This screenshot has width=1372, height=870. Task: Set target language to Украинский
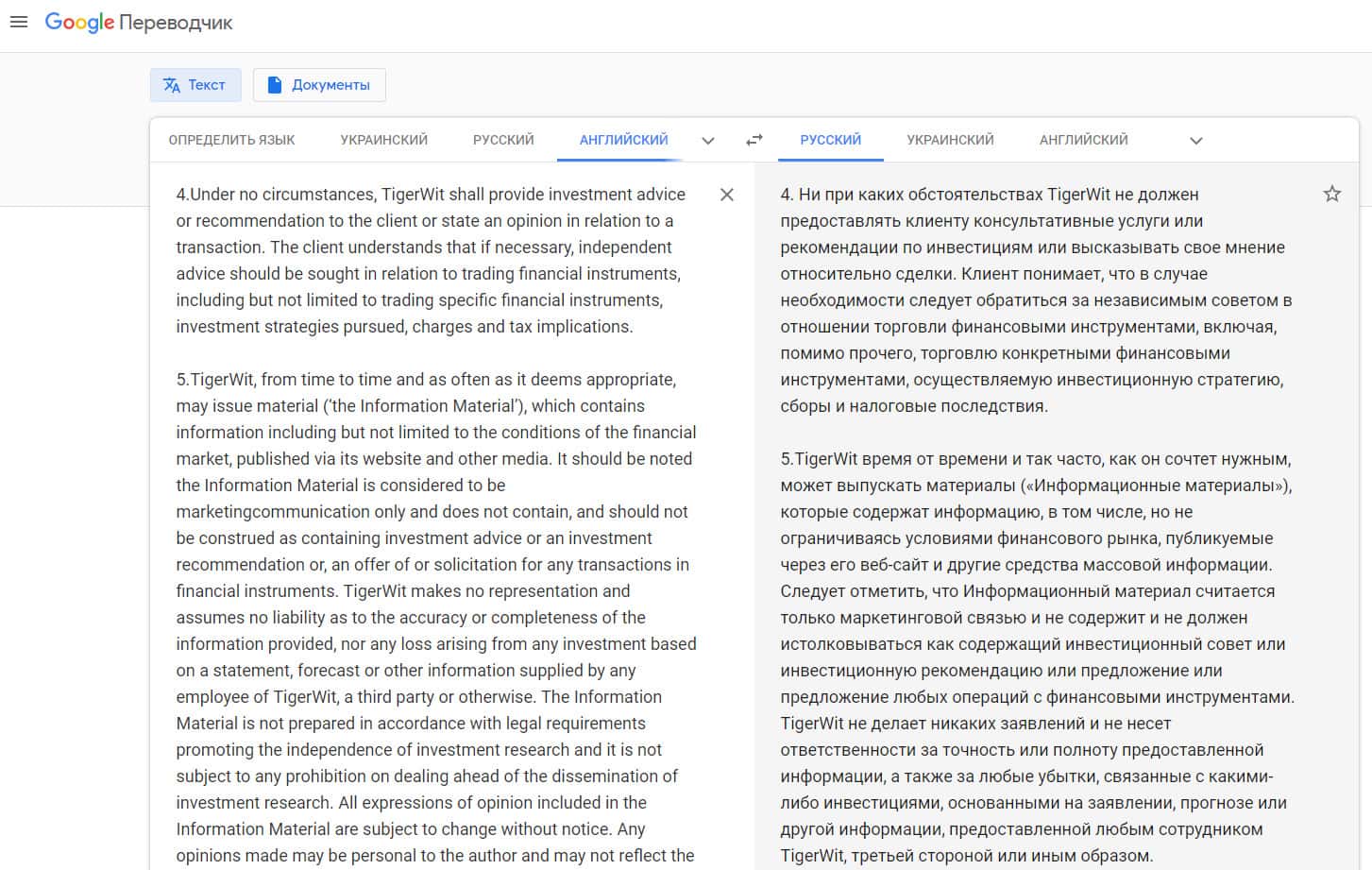point(950,140)
